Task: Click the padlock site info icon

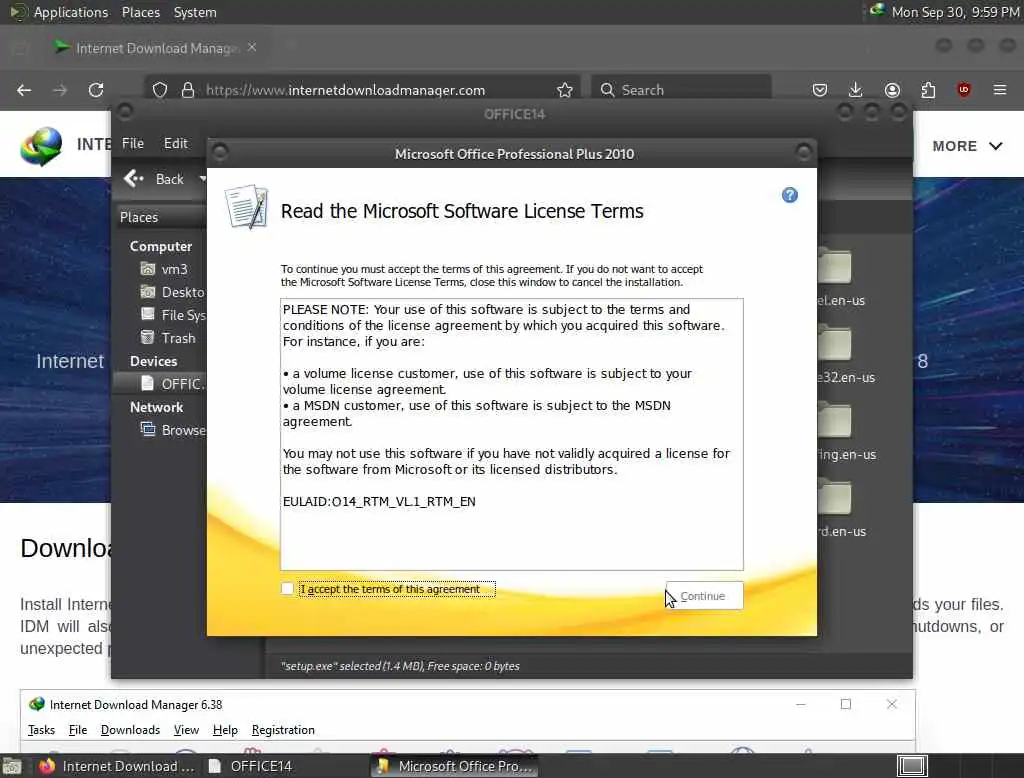Action: [188, 90]
